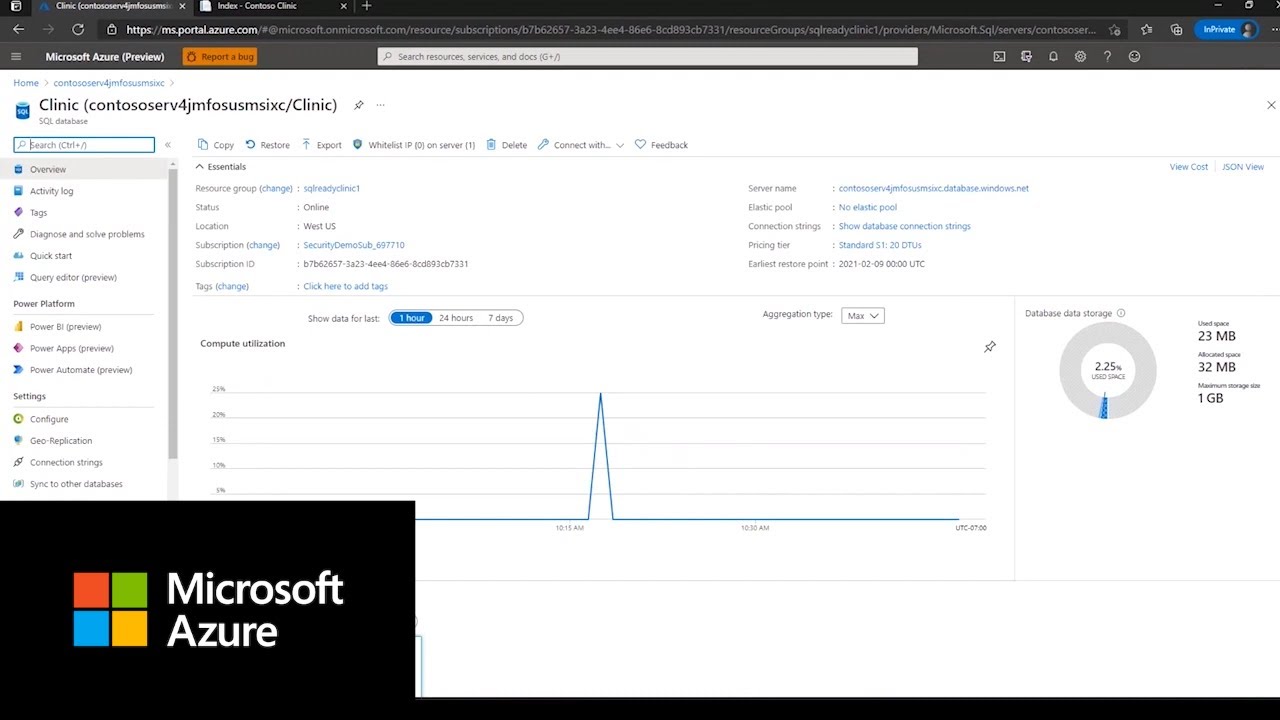Click the No elastic pool link

pyautogui.click(x=868, y=207)
